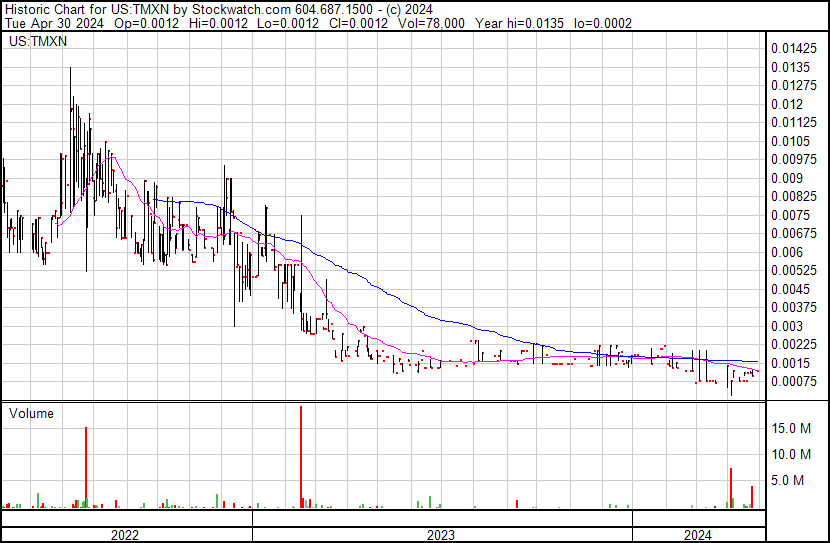The image size is (830, 543).
Task: Select the 0.01425 price axis label
Action: [x=794, y=49]
